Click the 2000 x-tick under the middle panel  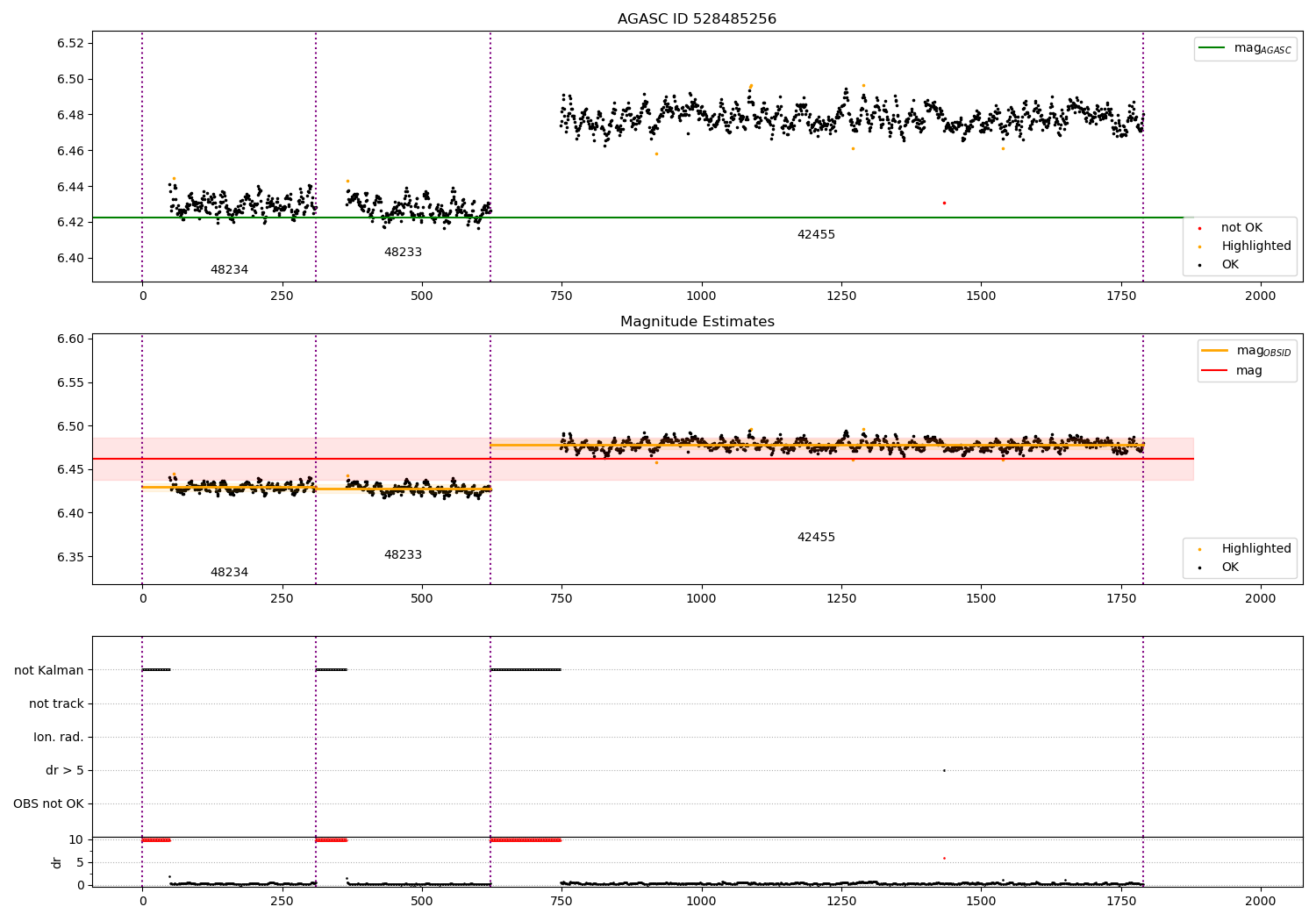[1261, 599]
